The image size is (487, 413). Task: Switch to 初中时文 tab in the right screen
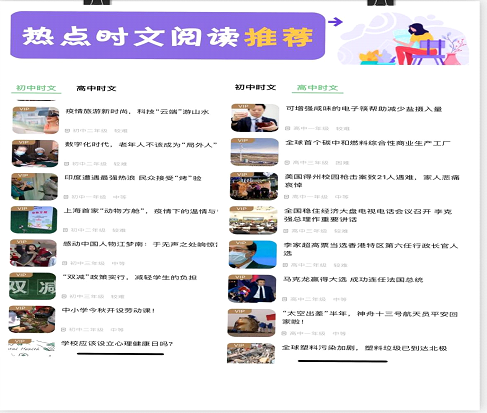(x=255, y=87)
